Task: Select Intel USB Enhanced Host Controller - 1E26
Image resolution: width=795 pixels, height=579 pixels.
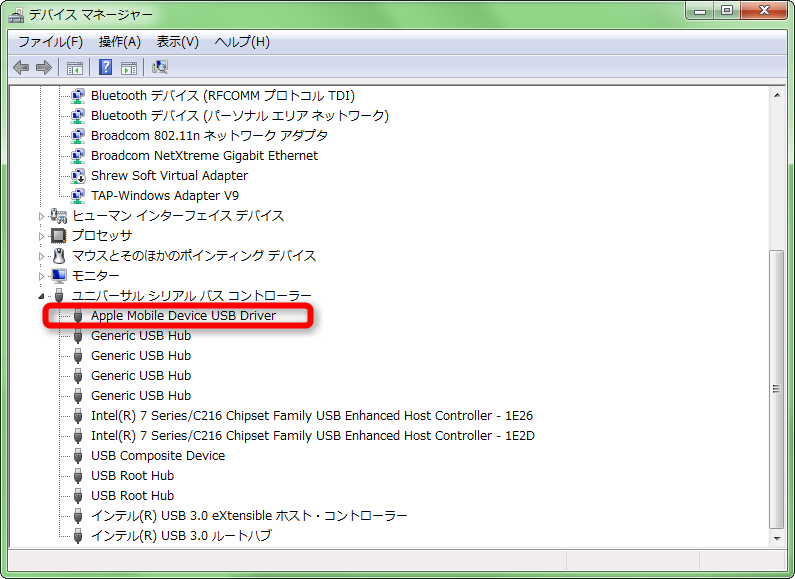Action: point(312,416)
